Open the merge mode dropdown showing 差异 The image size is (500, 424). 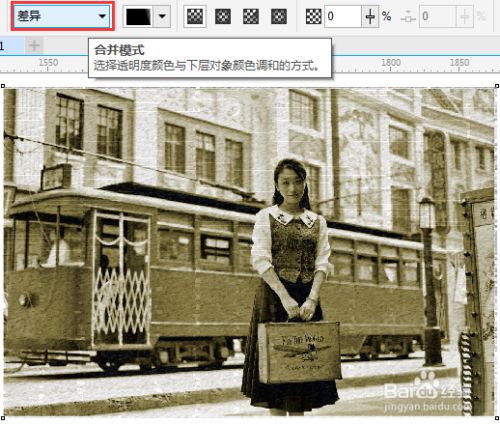pyautogui.click(x=62, y=16)
